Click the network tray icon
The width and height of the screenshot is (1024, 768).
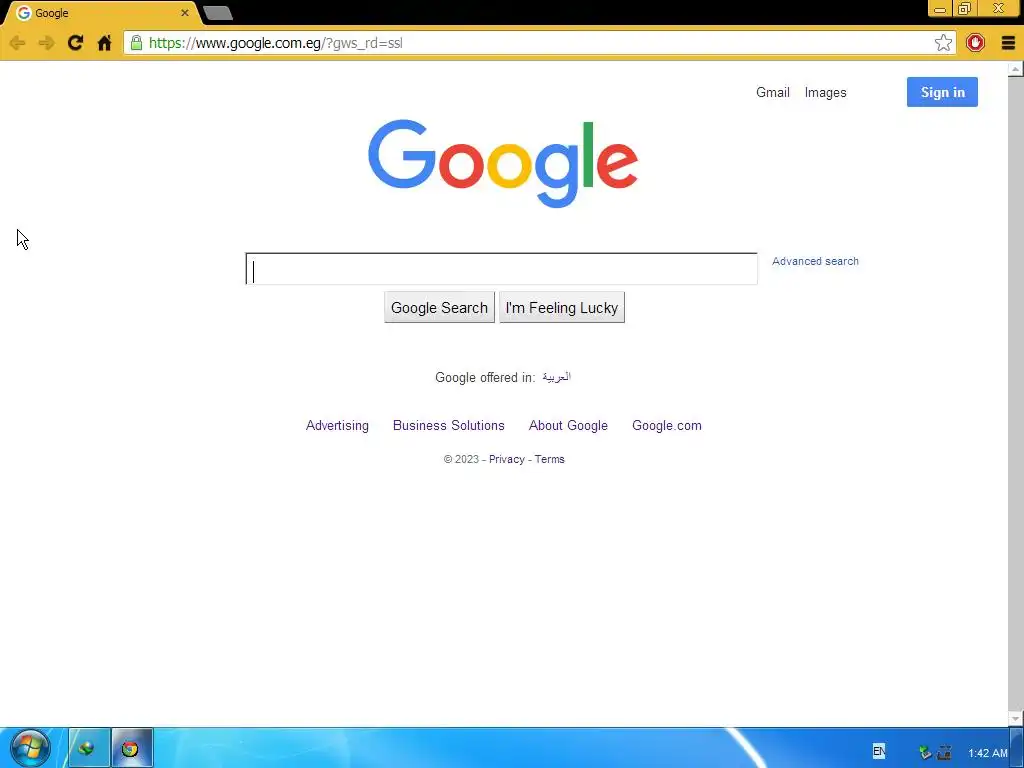point(944,753)
